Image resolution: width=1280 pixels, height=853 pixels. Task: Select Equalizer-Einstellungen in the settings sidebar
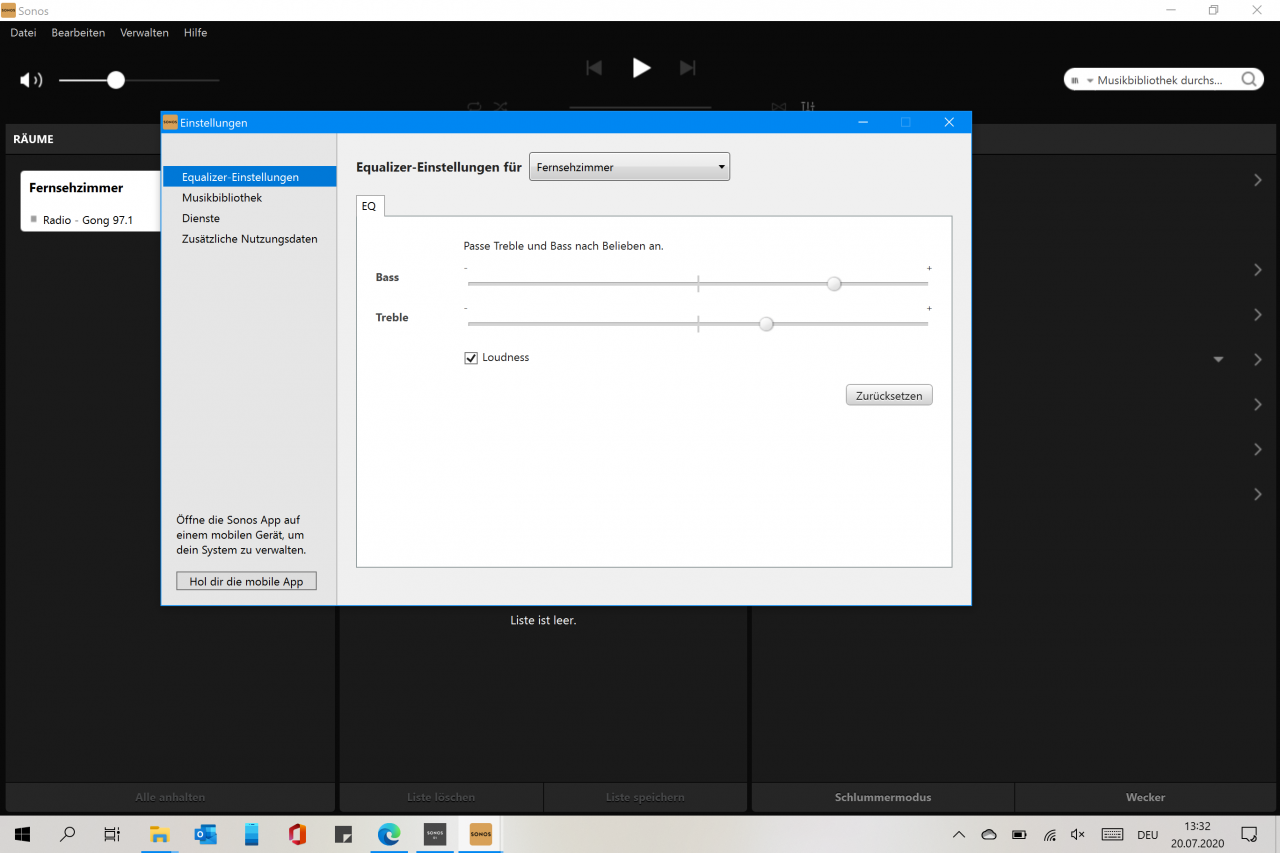[x=249, y=177]
